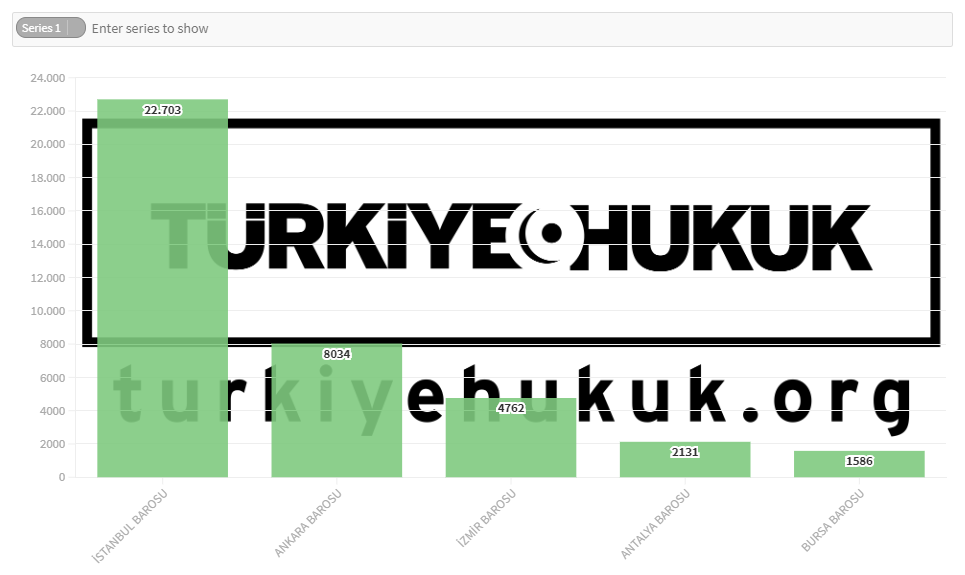
Task: Click the 8000 y-axis tick label
Action: coord(52,344)
